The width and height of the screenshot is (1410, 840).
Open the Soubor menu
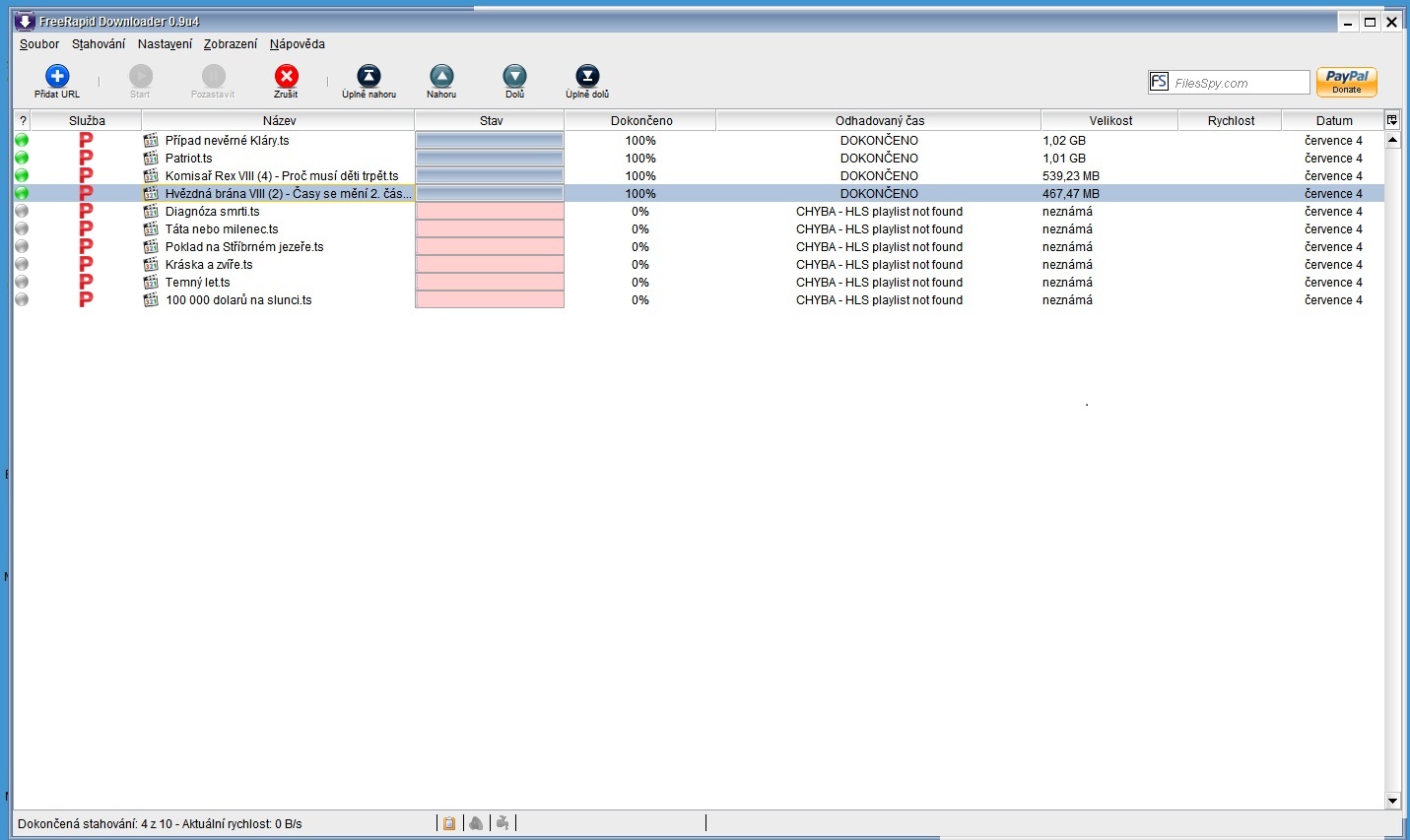coord(39,44)
